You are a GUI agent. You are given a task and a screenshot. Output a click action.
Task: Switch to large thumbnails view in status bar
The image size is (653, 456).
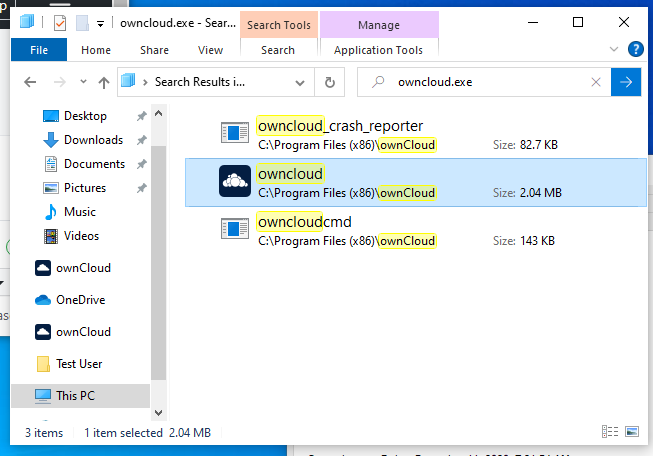click(632, 431)
